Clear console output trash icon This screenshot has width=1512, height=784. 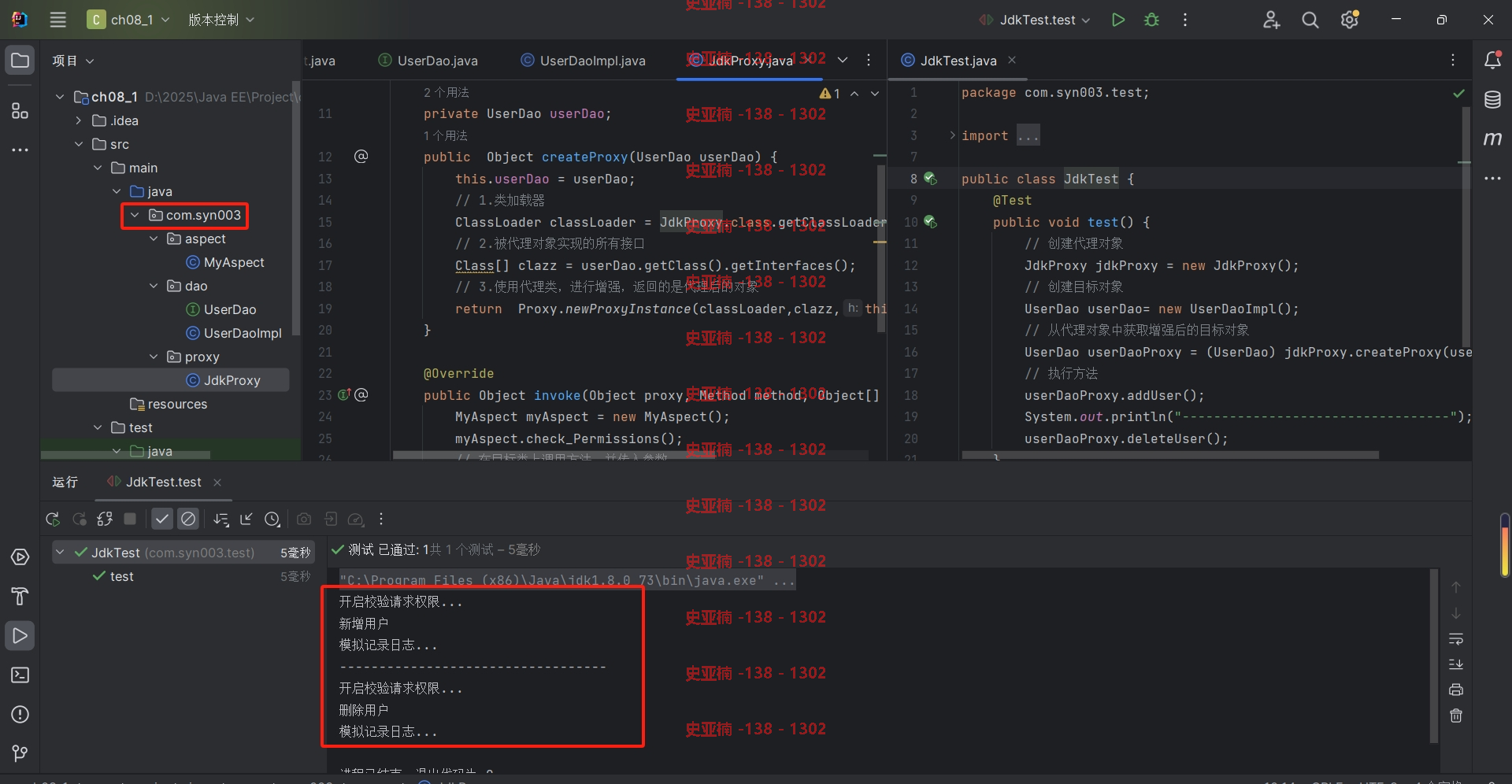pos(1456,716)
